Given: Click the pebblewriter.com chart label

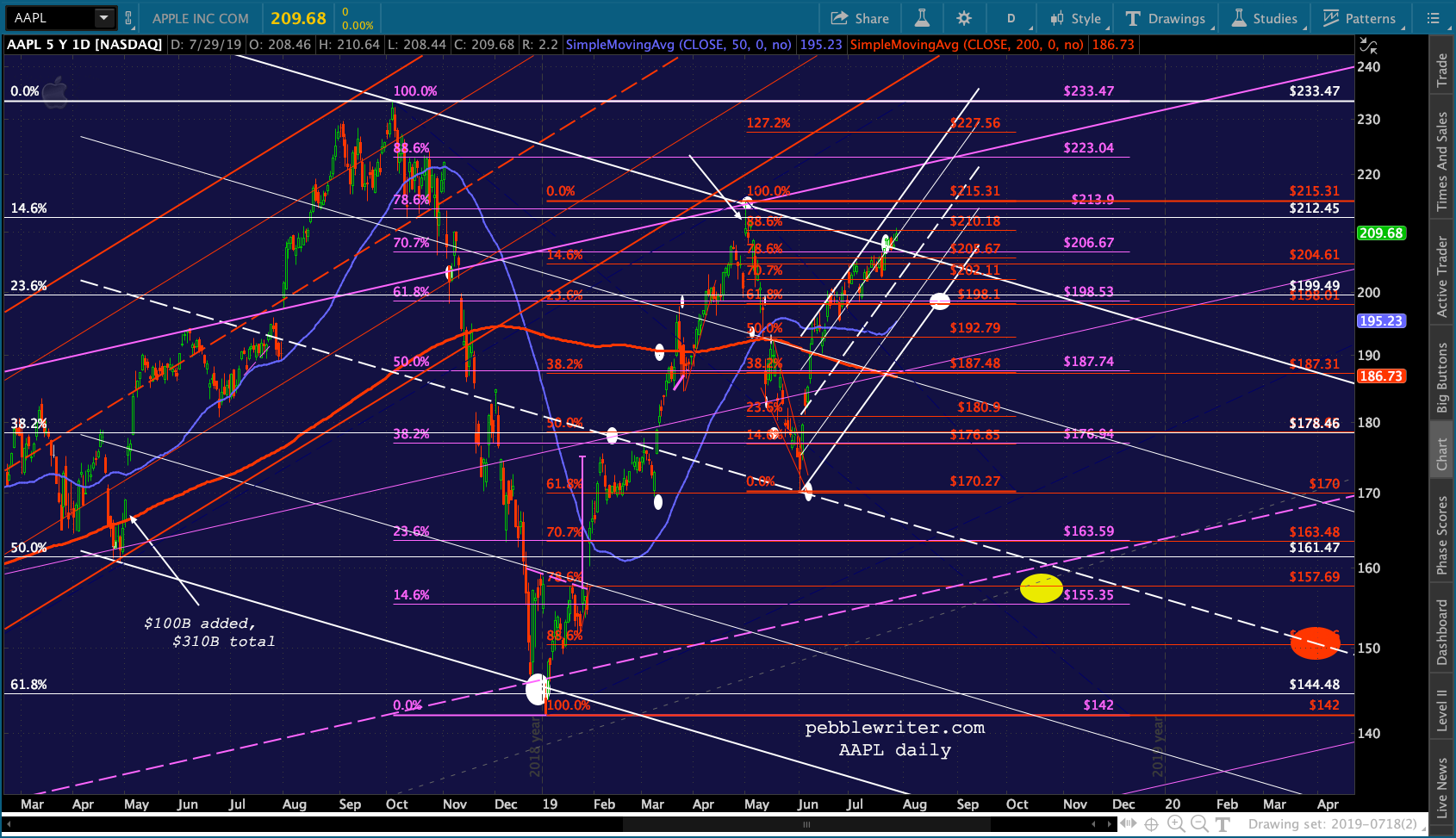Looking at the screenshot, I should click(x=894, y=728).
